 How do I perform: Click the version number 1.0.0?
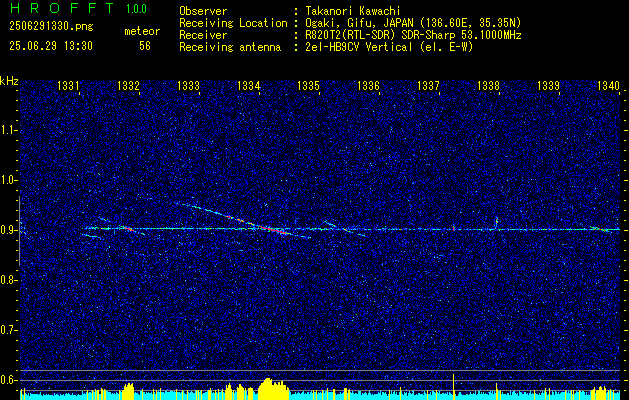tap(136, 9)
